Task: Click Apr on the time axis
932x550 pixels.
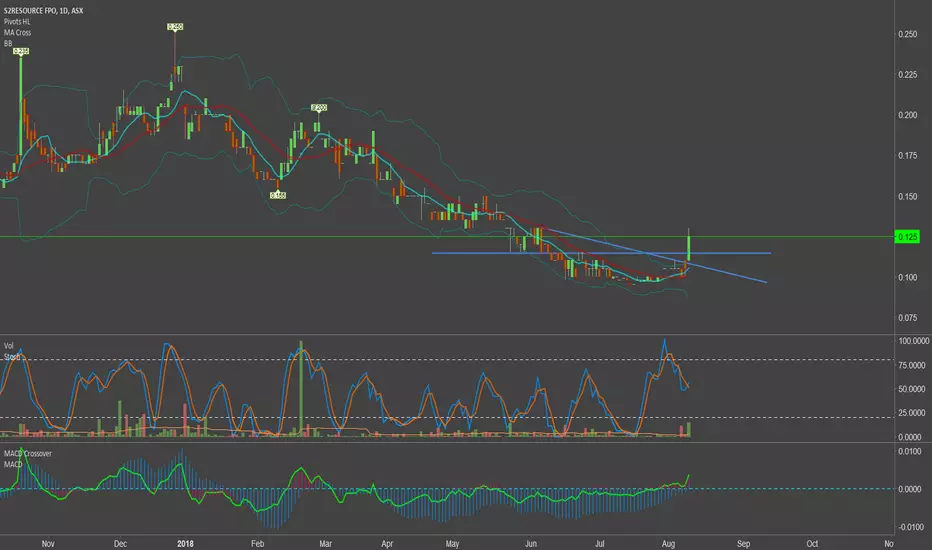Action: click(x=387, y=543)
